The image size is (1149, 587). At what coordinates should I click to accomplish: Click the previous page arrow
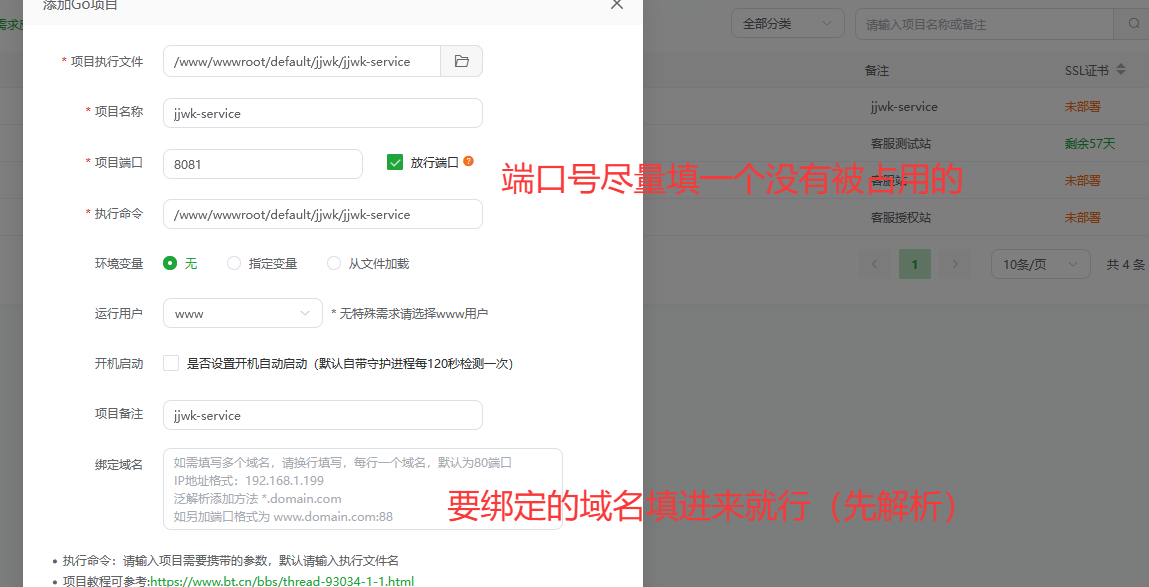(875, 263)
